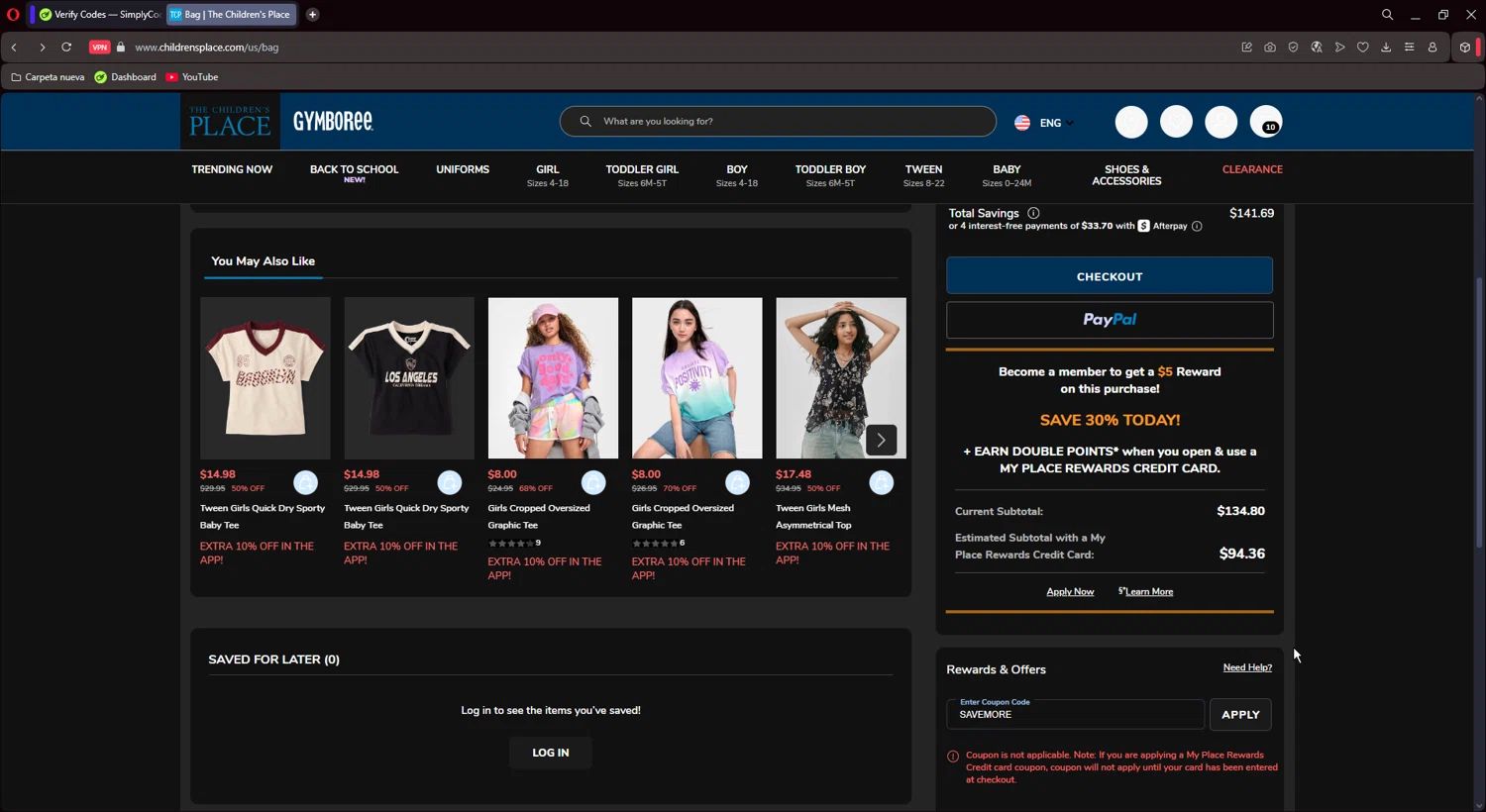Open Opera main menu logo

13,14
